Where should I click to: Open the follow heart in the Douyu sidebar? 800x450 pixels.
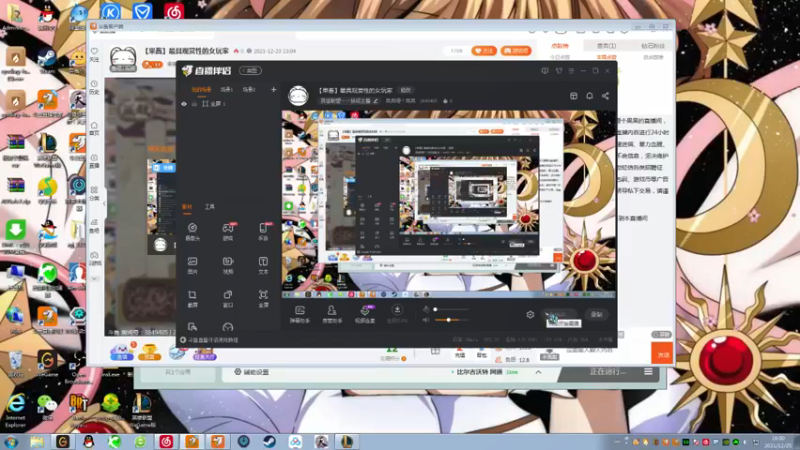(x=94, y=54)
